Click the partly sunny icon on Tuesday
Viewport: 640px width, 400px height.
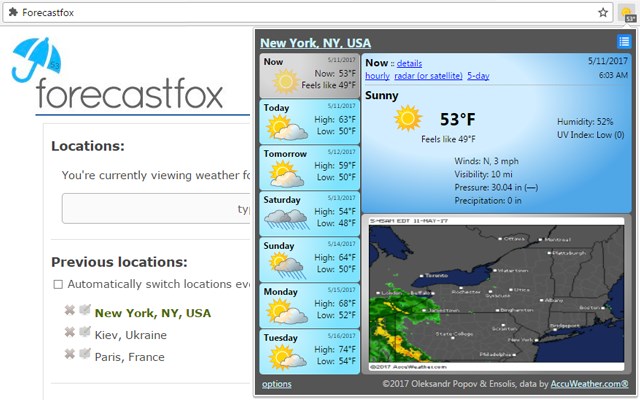pyautogui.click(x=287, y=357)
